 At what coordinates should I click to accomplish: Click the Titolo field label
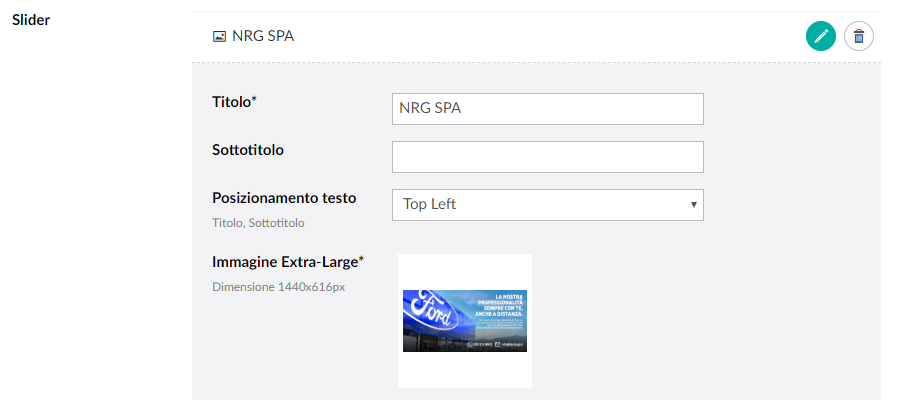pos(231,101)
